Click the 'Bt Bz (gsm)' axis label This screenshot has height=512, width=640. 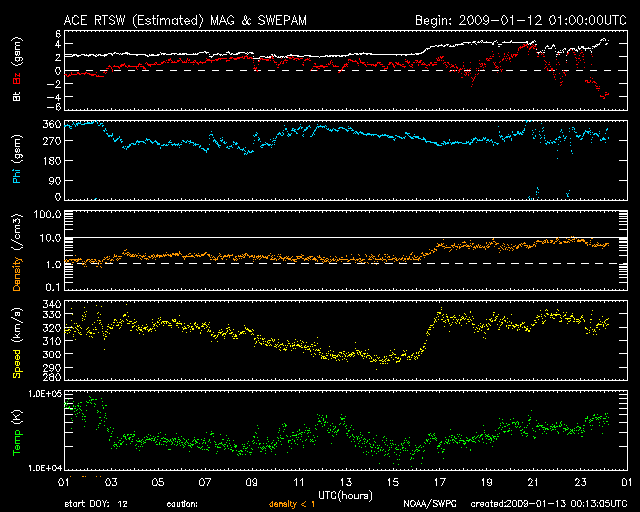[17, 69]
